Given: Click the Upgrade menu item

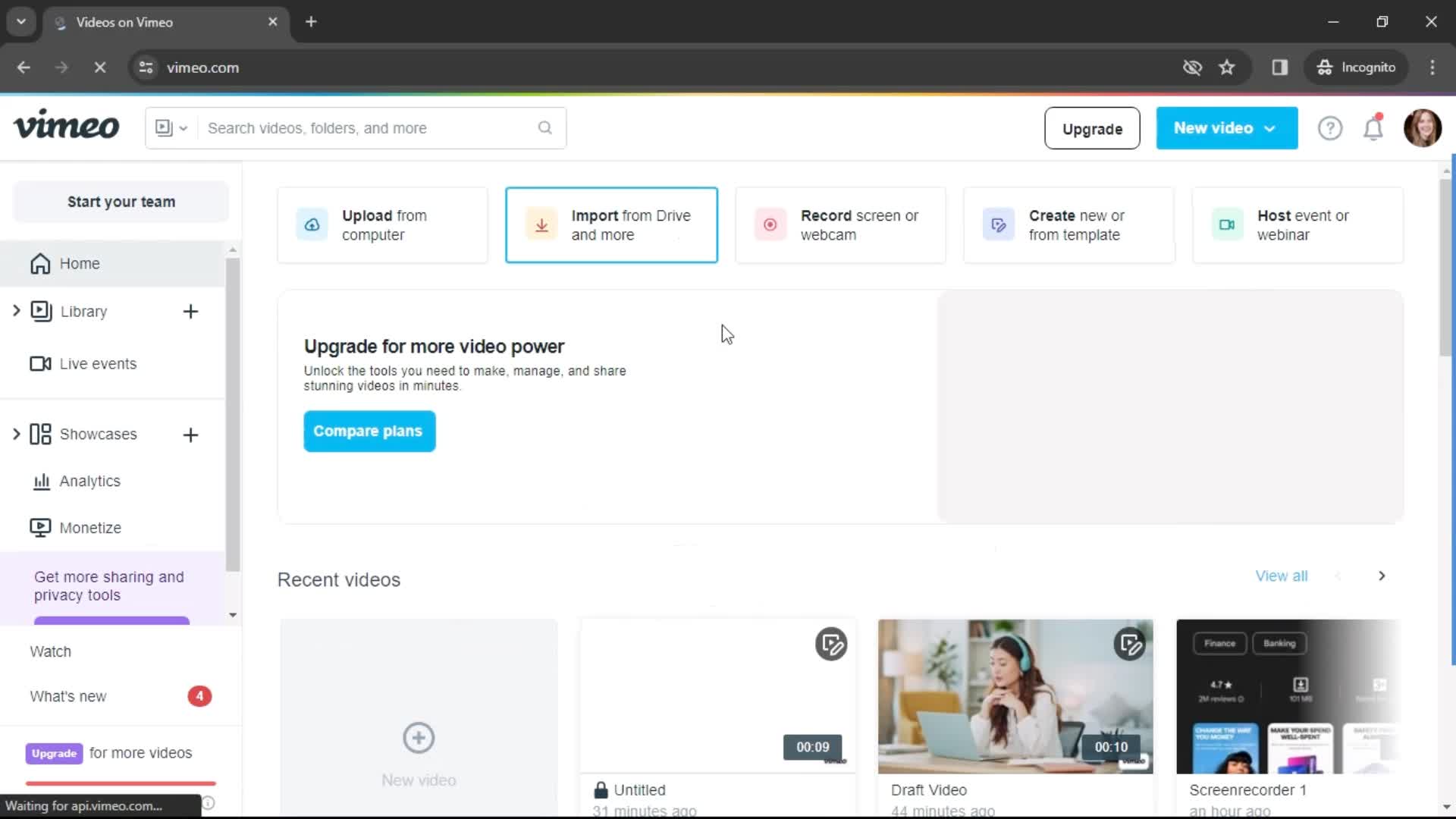Looking at the screenshot, I should [x=1092, y=128].
